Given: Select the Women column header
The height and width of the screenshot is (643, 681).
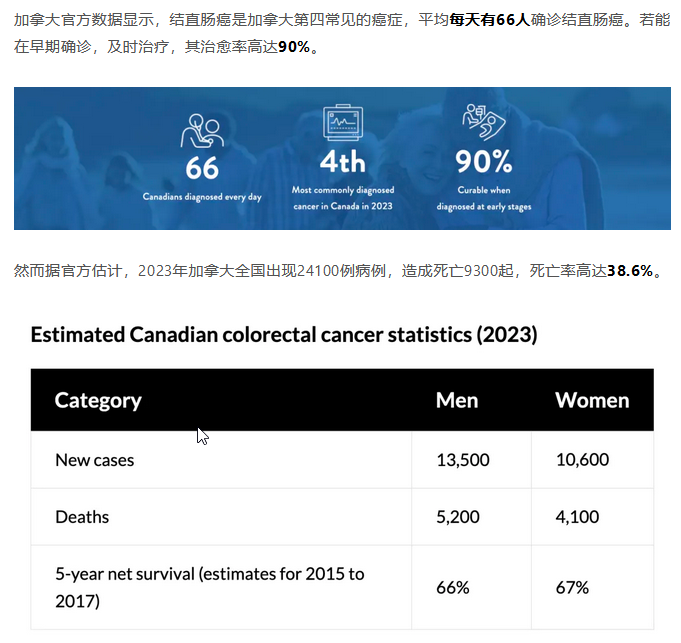Looking at the screenshot, I should (x=592, y=401).
